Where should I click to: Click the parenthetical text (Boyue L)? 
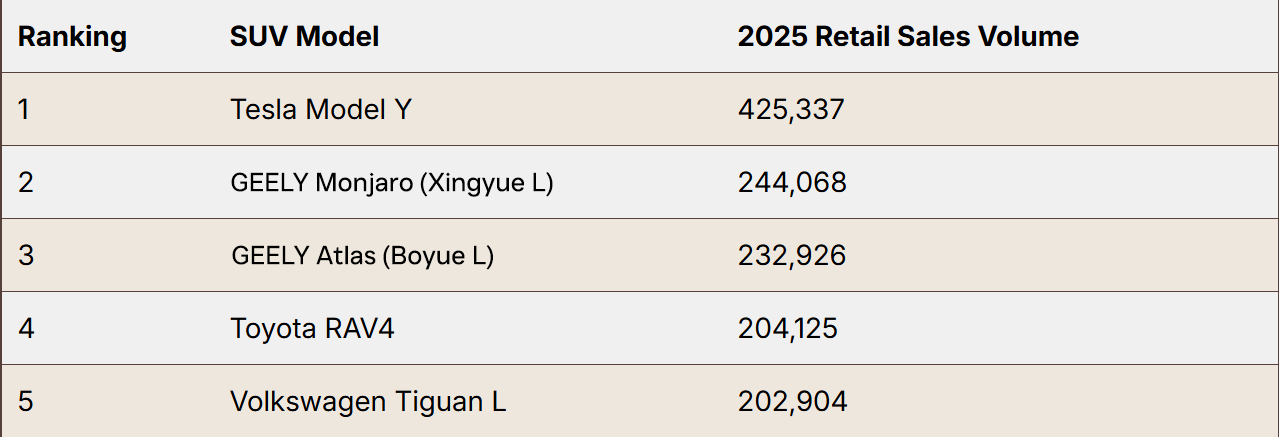[x=439, y=256]
